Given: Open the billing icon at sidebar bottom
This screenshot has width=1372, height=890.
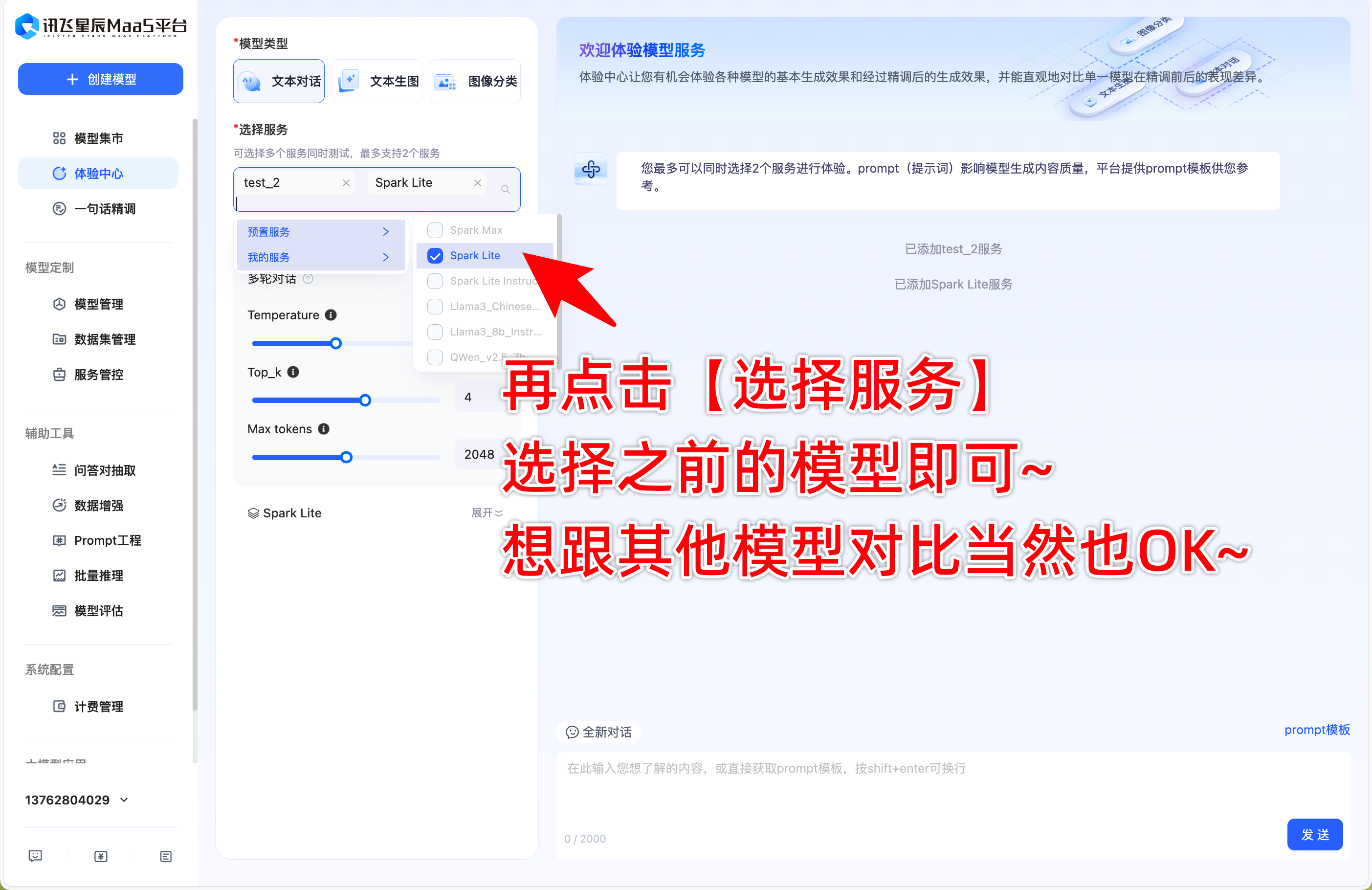Looking at the screenshot, I should [x=100, y=857].
